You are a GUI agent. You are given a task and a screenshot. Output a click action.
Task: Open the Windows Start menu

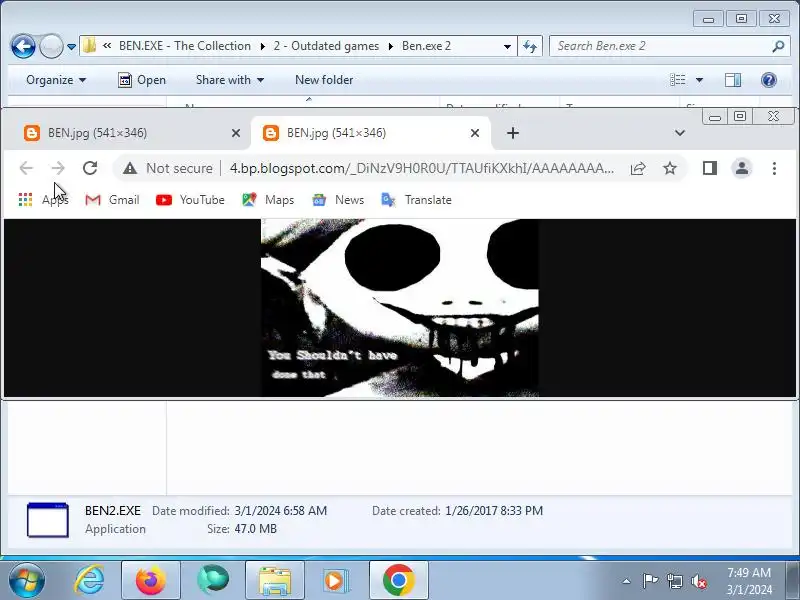tap(27, 580)
